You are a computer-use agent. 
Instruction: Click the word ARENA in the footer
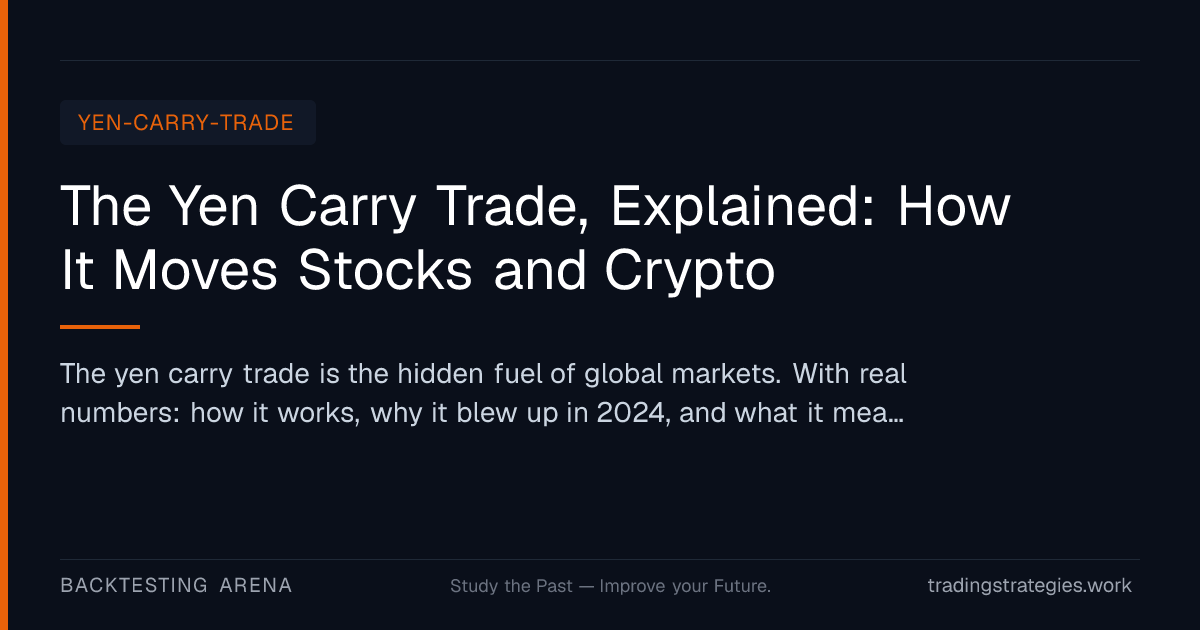(256, 585)
